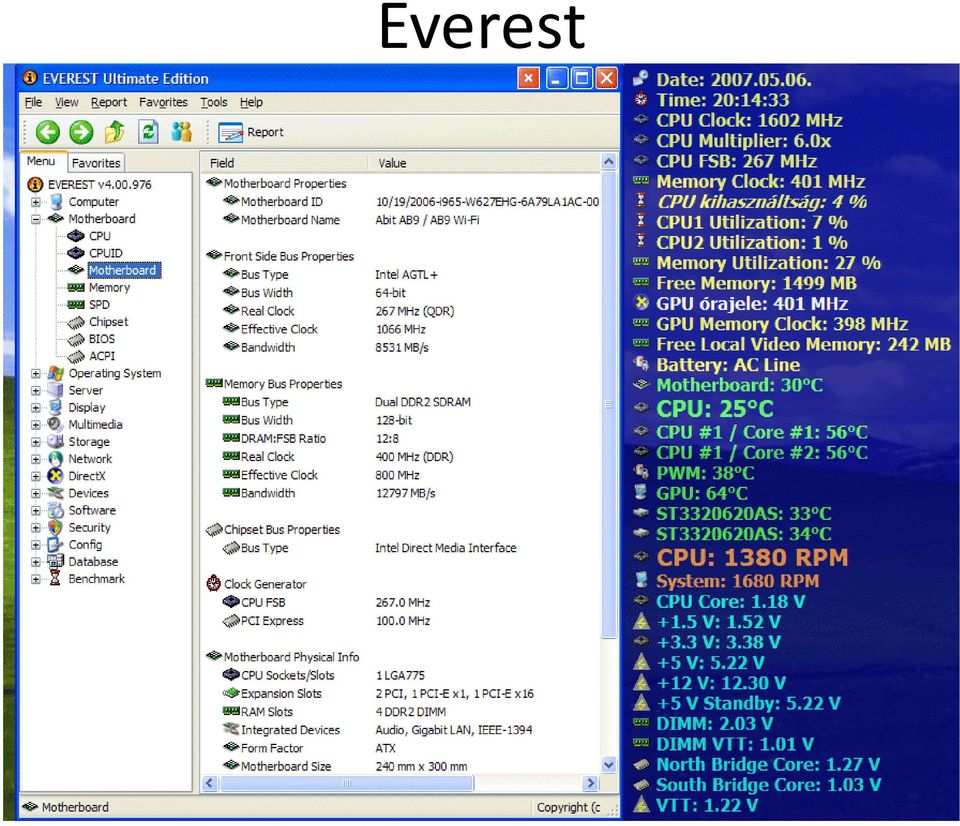Select the Chipset item in tree

click(x=108, y=321)
